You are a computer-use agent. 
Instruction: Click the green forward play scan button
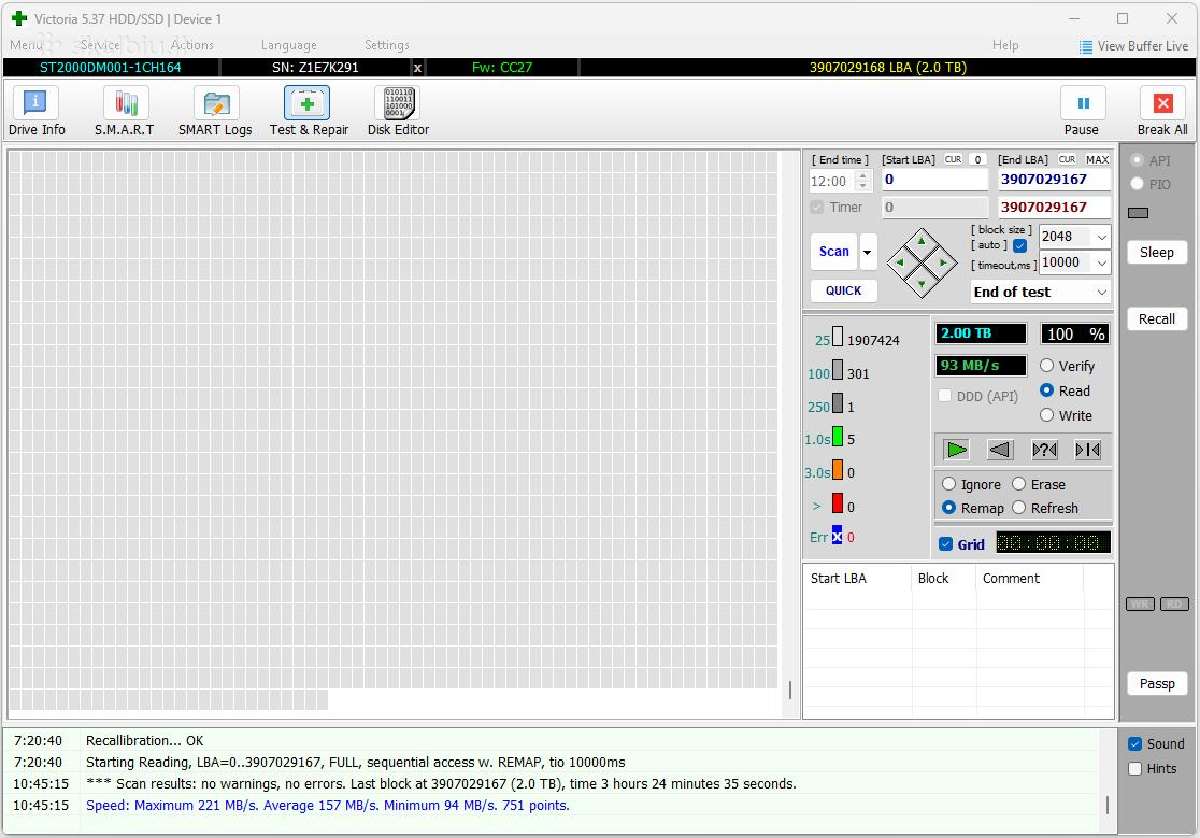(957, 450)
